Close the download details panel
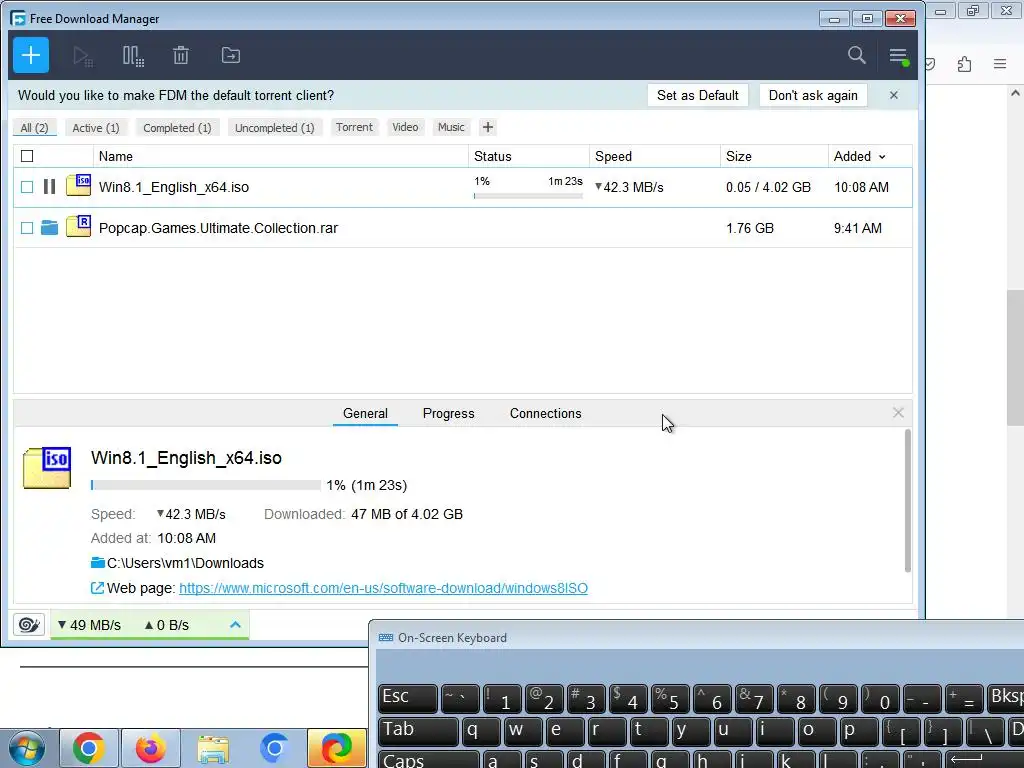1024x768 pixels. 898,413
